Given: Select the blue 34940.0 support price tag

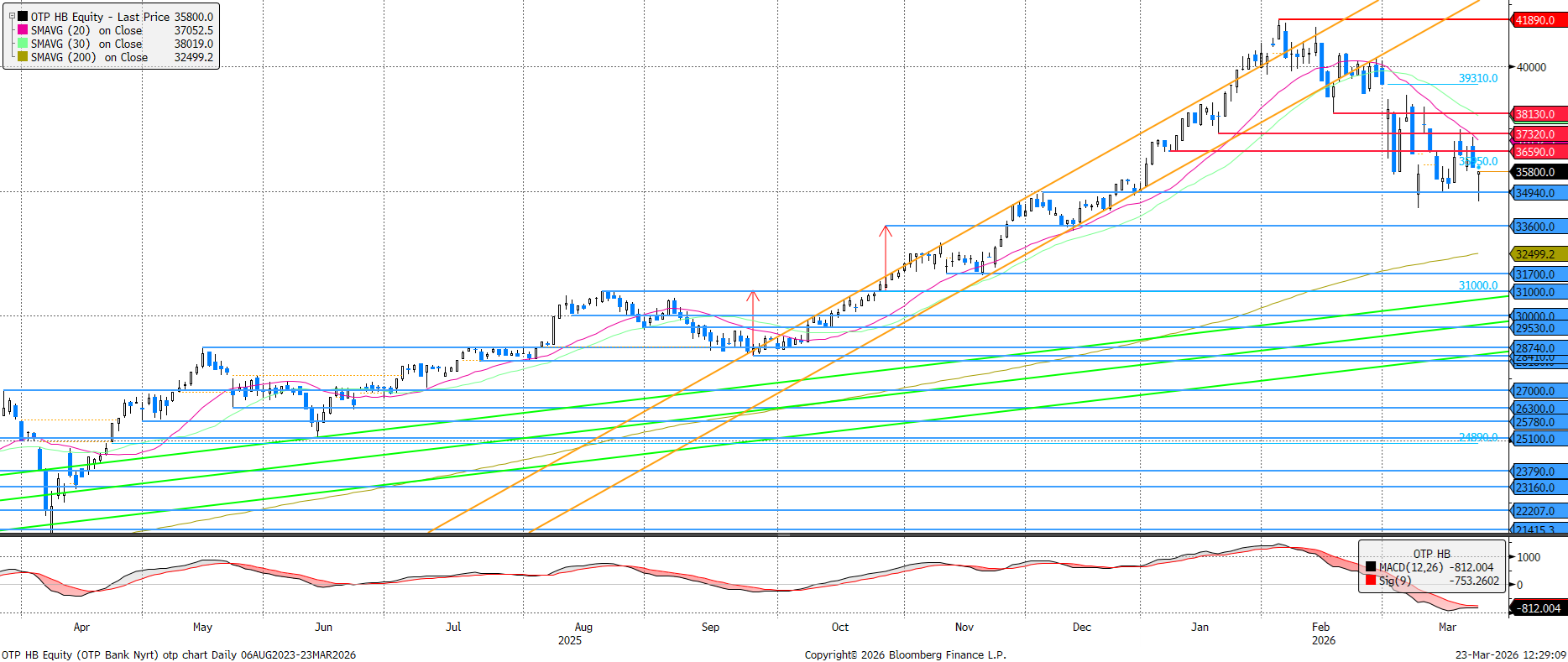Looking at the screenshot, I should (1535, 193).
